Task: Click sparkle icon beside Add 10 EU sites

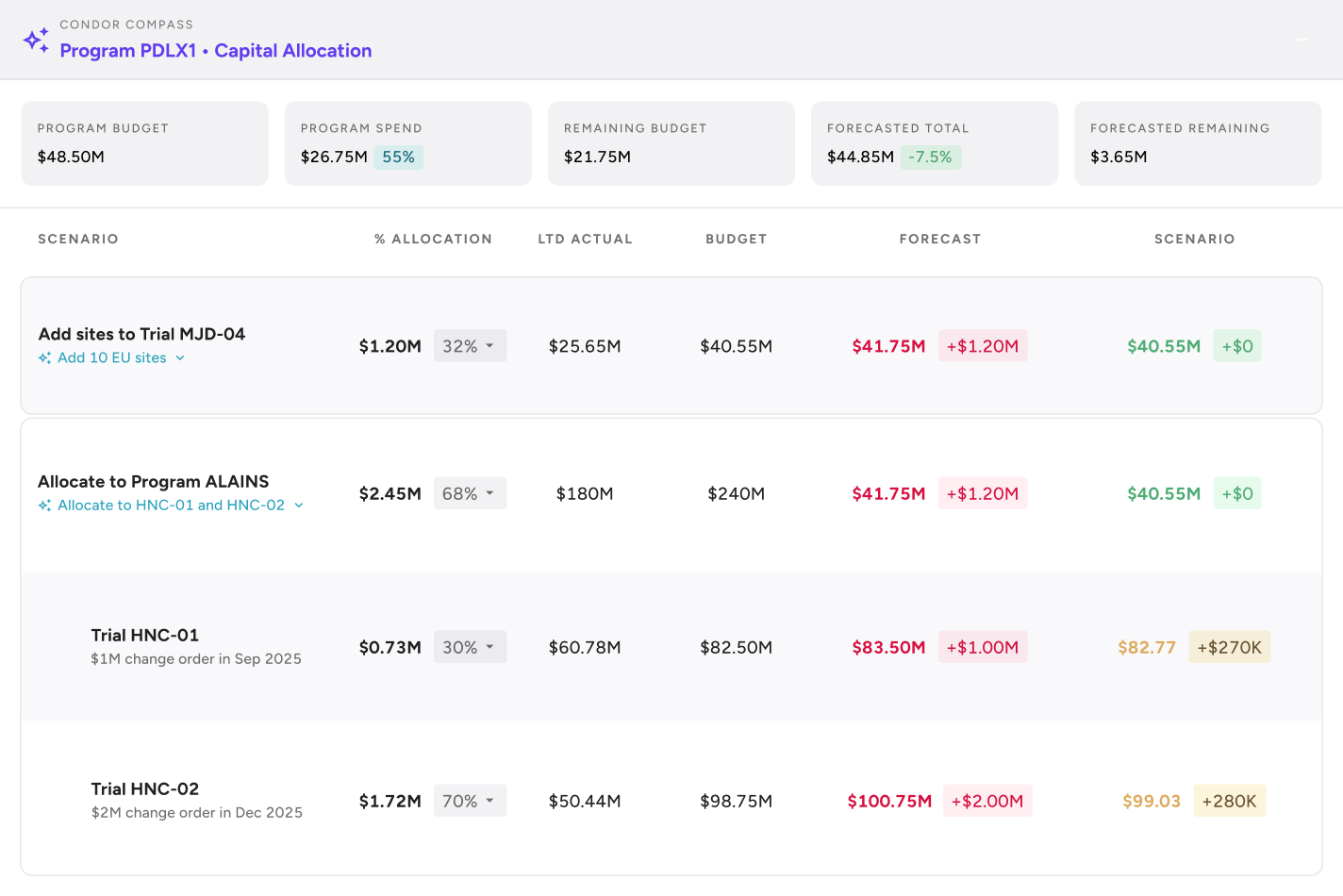Action: pos(44,358)
